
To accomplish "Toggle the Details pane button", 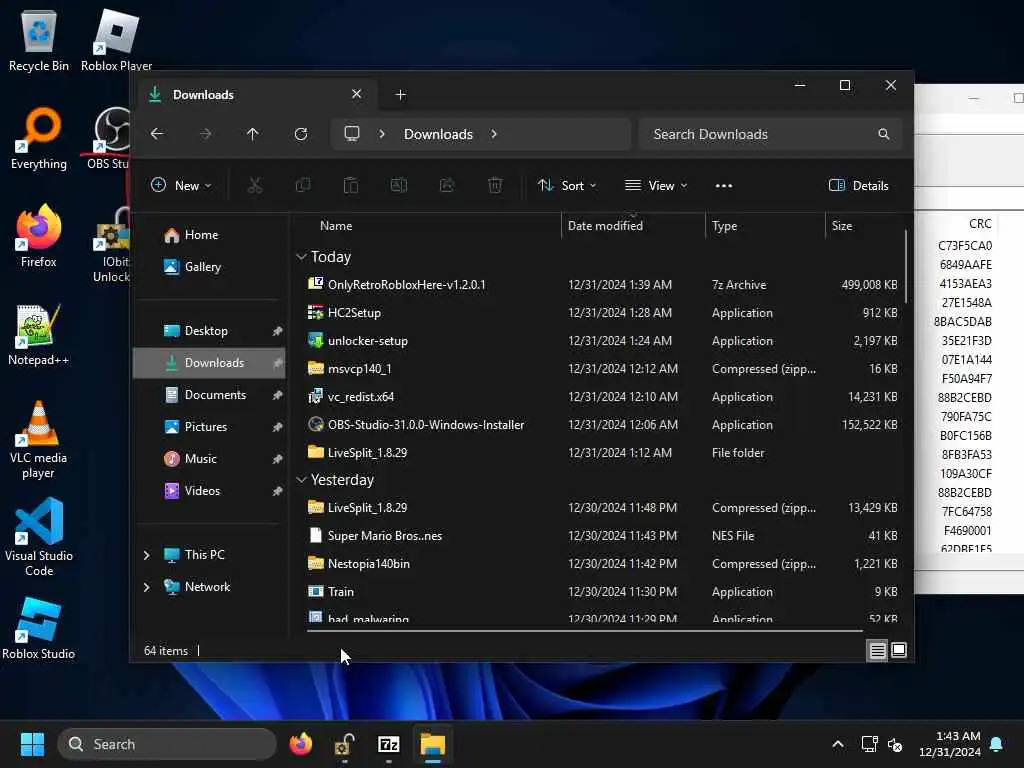I will [858, 185].
